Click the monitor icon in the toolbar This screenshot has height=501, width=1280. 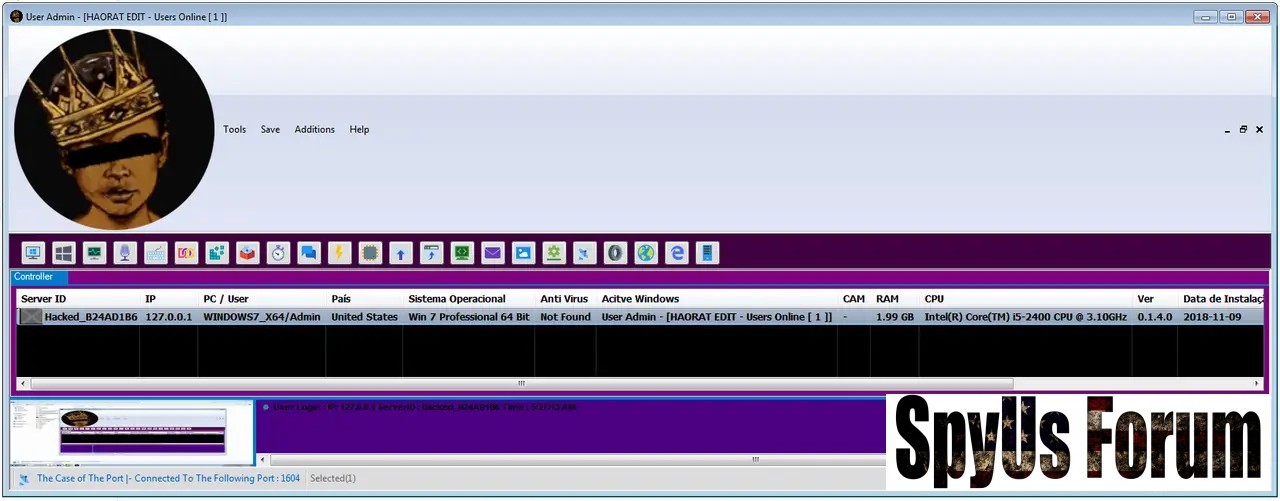[33, 253]
